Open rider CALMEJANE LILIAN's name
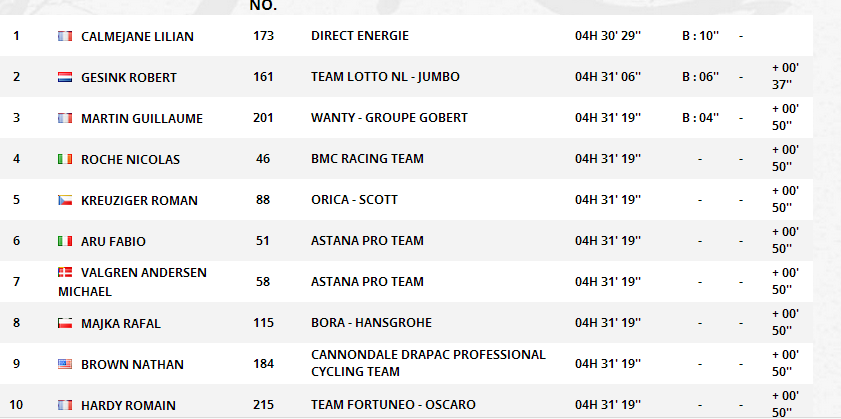Screen dimensions: 841x419 tap(137, 36)
